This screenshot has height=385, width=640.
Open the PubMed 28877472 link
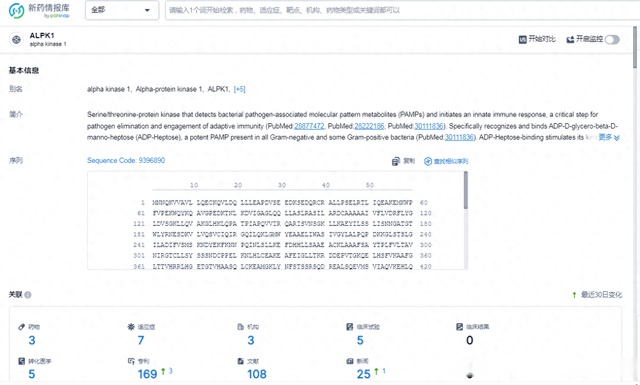coord(309,126)
